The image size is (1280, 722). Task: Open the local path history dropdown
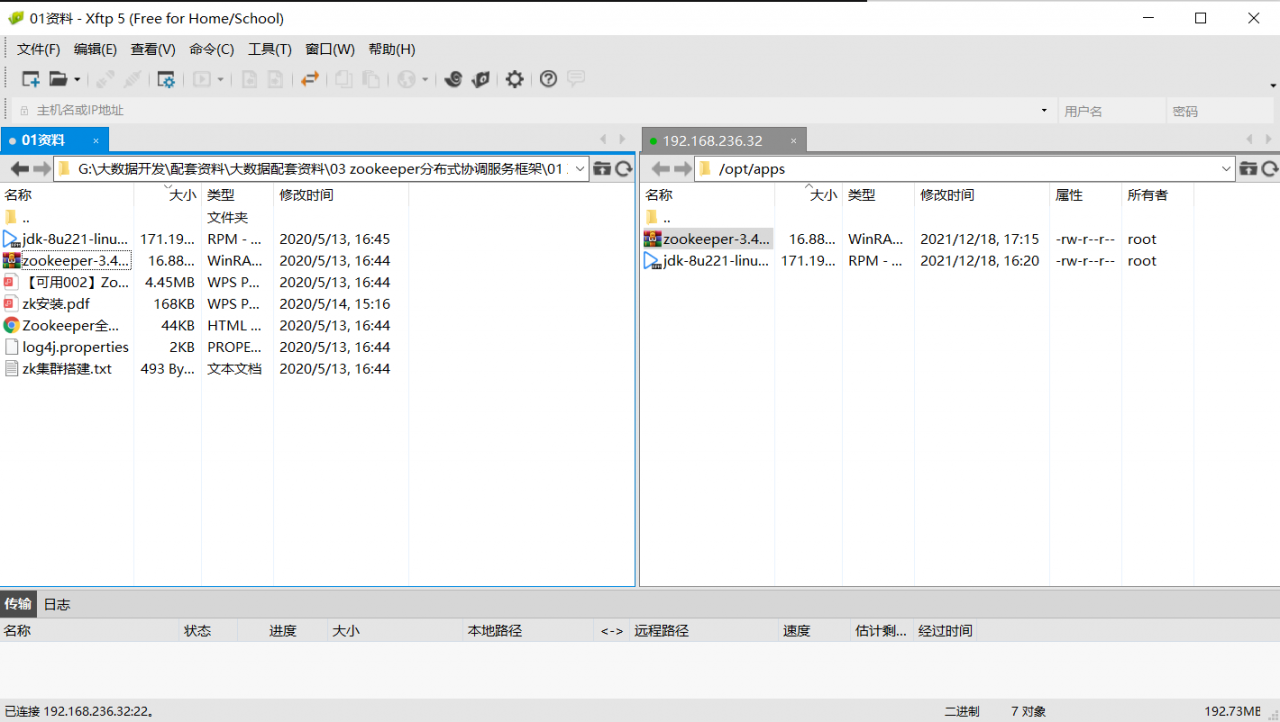pos(581,169)
